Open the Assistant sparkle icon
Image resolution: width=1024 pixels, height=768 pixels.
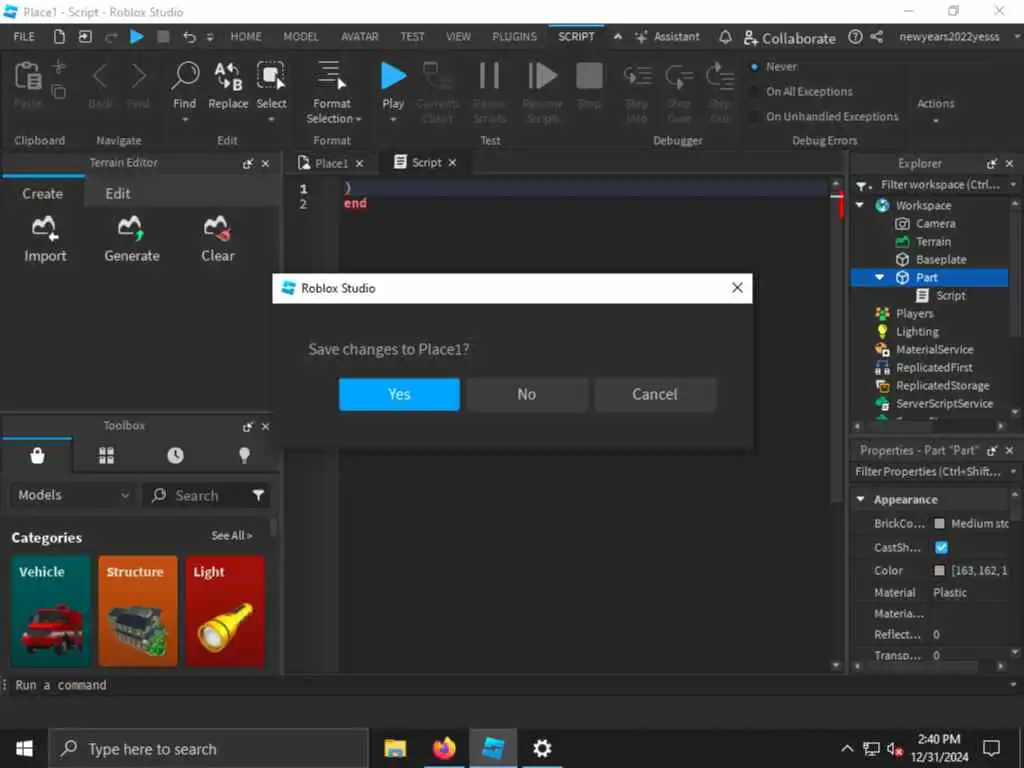[x=641, y=37]
